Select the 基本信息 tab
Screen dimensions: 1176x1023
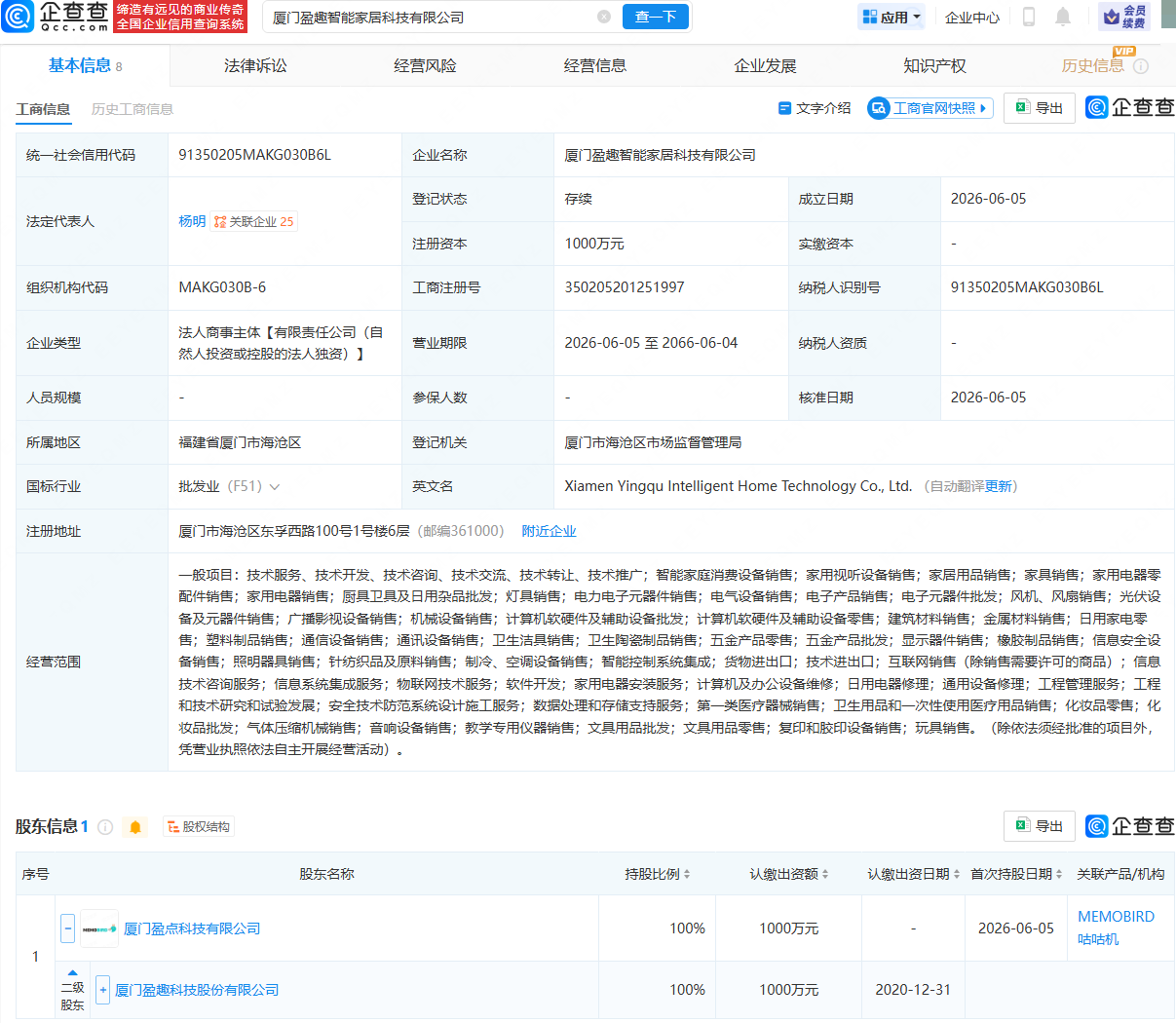[85, 65]
